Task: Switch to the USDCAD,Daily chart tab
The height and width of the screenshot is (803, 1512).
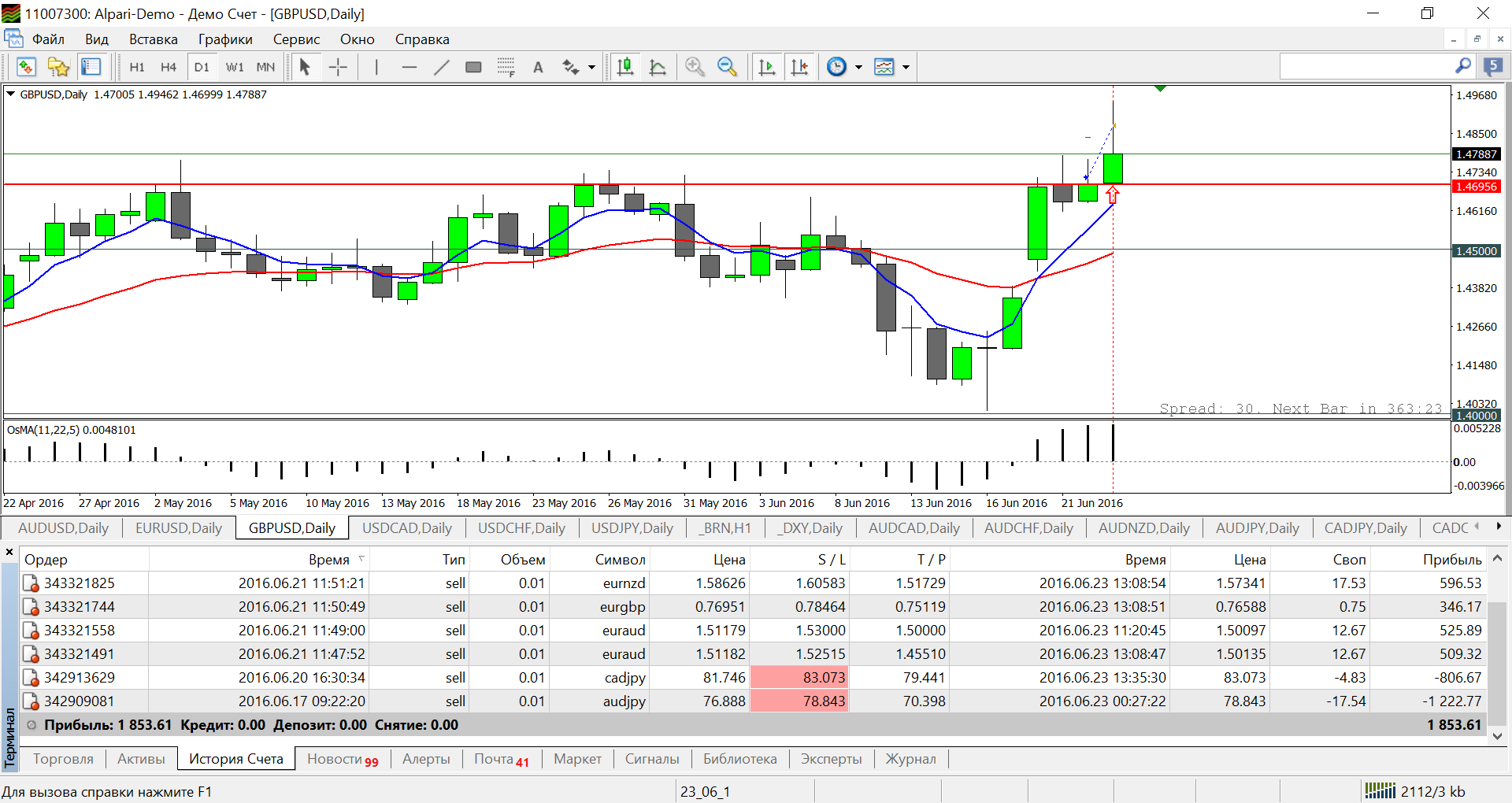Action: [x=407, y=528]
